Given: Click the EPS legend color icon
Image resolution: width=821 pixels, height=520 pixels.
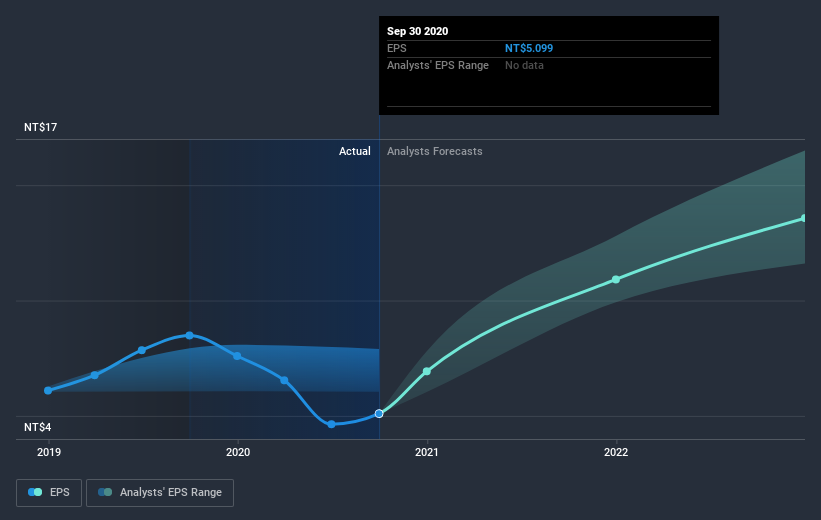Looking at the screenshot, I should pyautogui.click(x=35, y=492).
